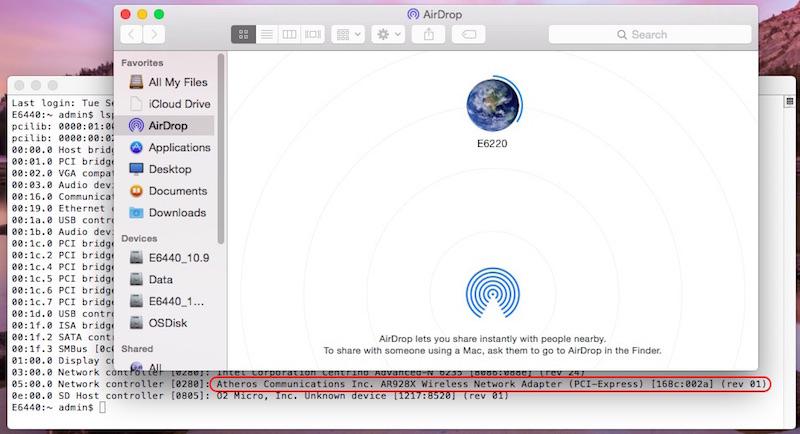Open iCloud Drive in the sidebar
Screen dimensions: 800x434
point(179,104)
